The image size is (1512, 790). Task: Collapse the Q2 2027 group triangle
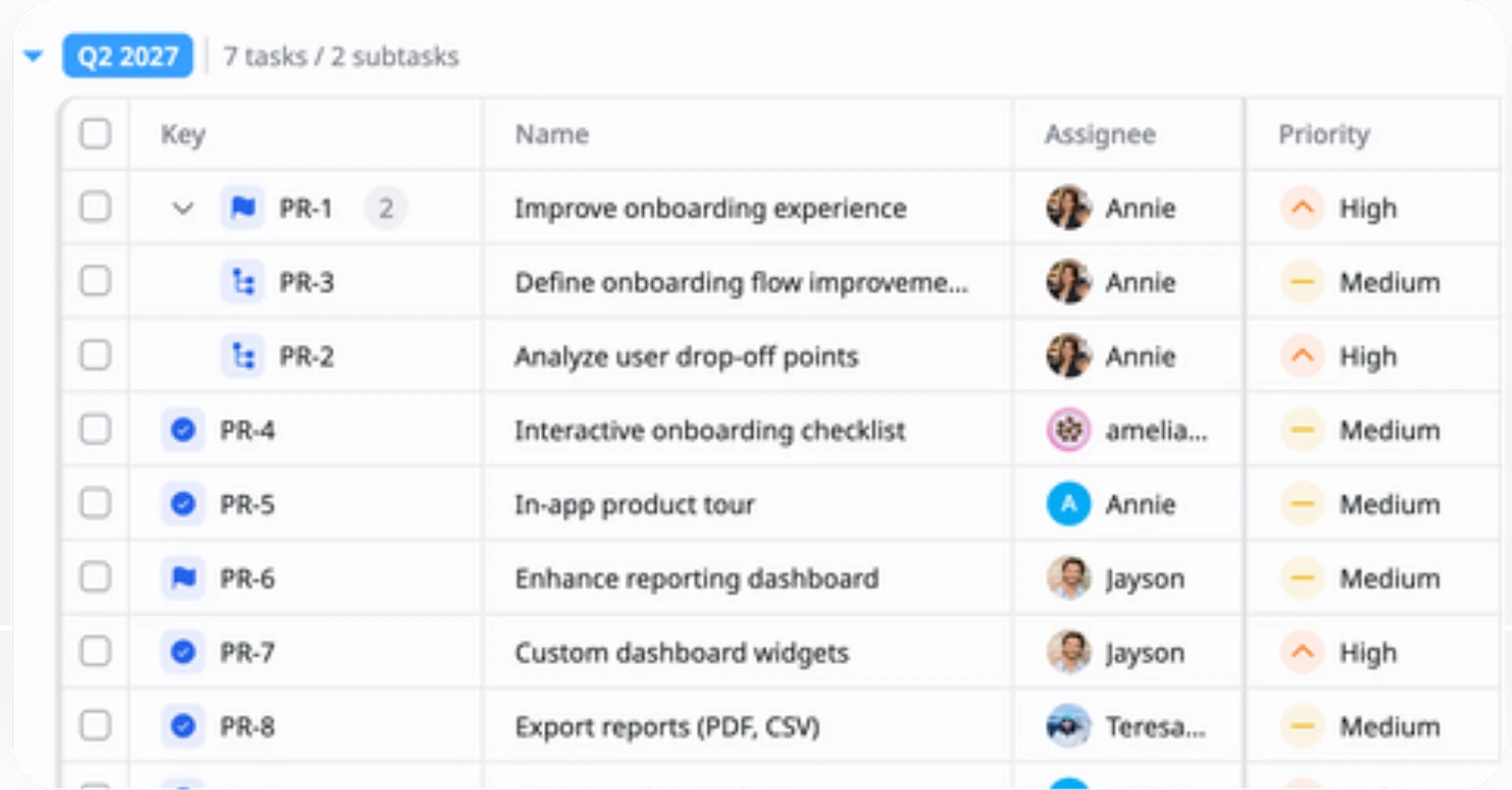tap(33, 57)
